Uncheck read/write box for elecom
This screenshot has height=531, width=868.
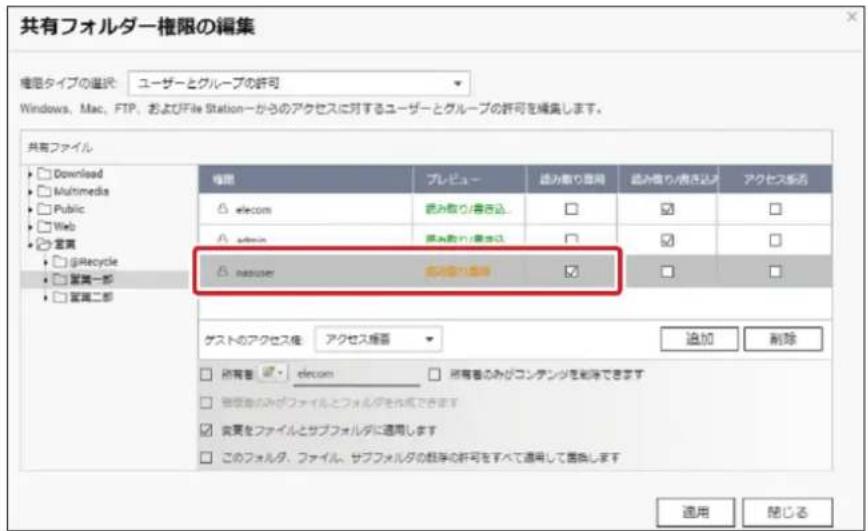668,209
